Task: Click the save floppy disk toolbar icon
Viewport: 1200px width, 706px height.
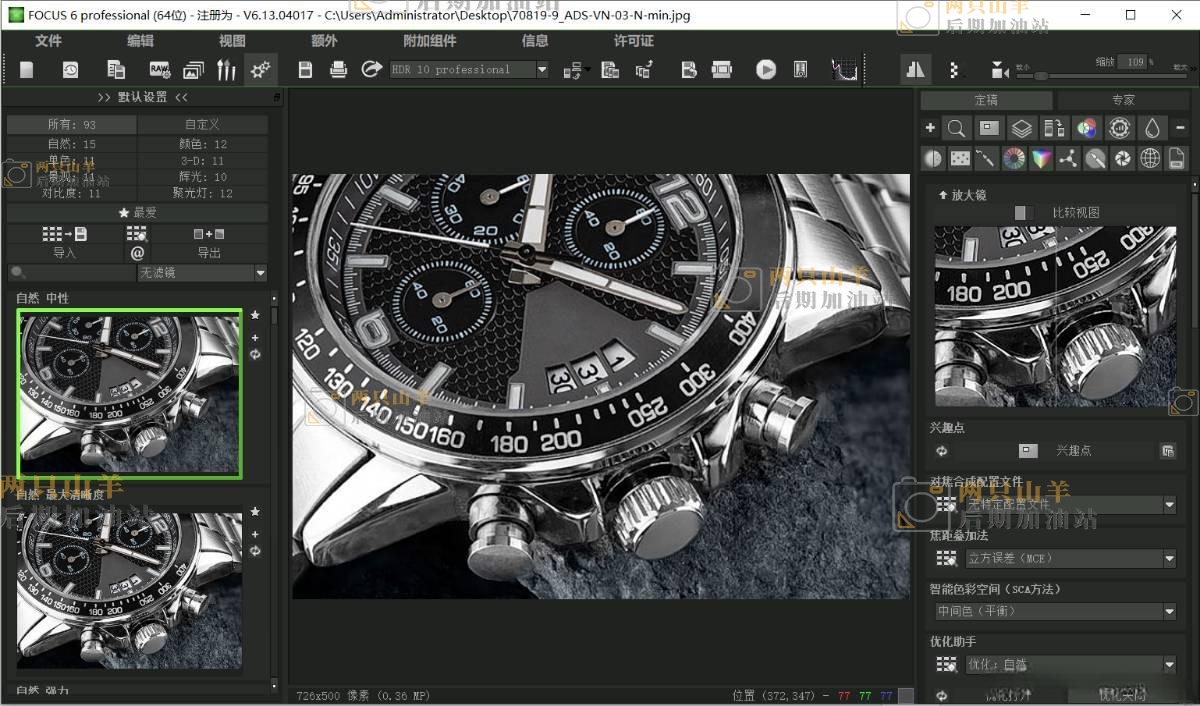Action: (x=306, y=69)
